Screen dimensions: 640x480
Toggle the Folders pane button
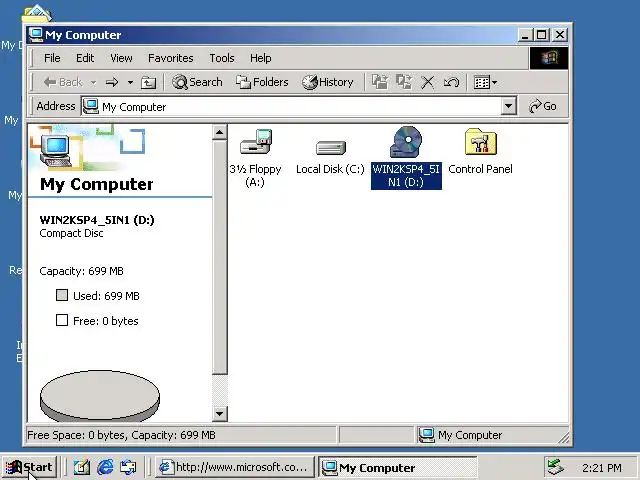pyautogui.click(x=262, y=82)
